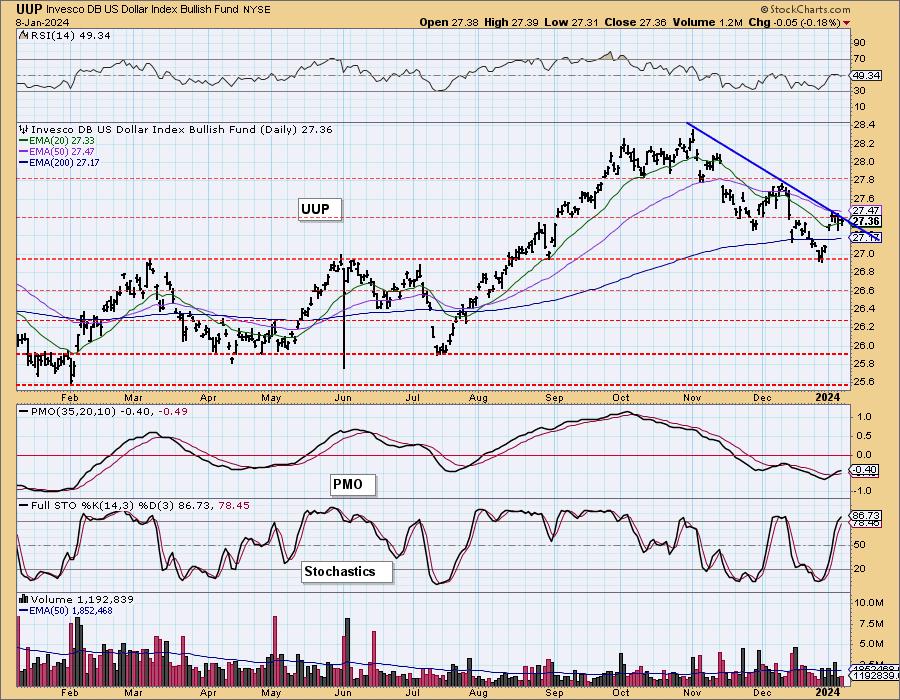
Task: Click the Volume 1,192,839 label
Action: [x=76, y=600]
